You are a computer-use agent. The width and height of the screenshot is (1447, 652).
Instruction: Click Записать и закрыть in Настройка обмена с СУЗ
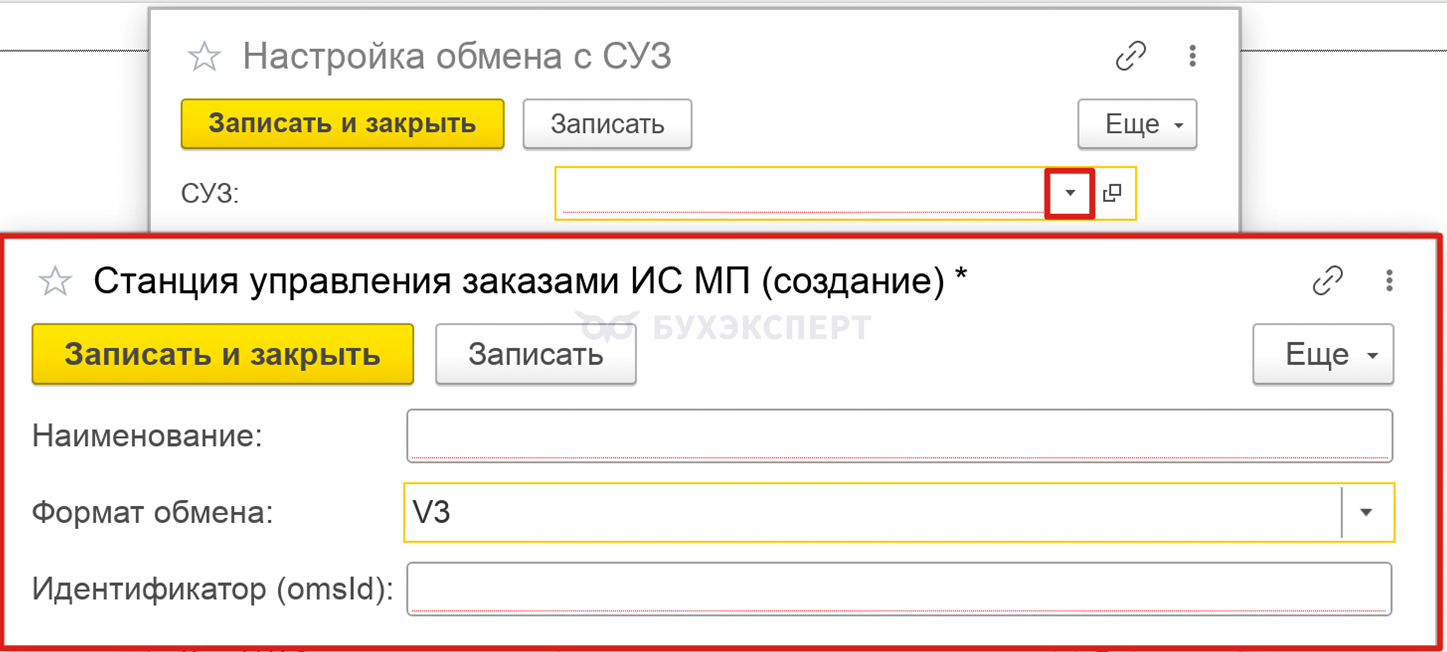342,124
